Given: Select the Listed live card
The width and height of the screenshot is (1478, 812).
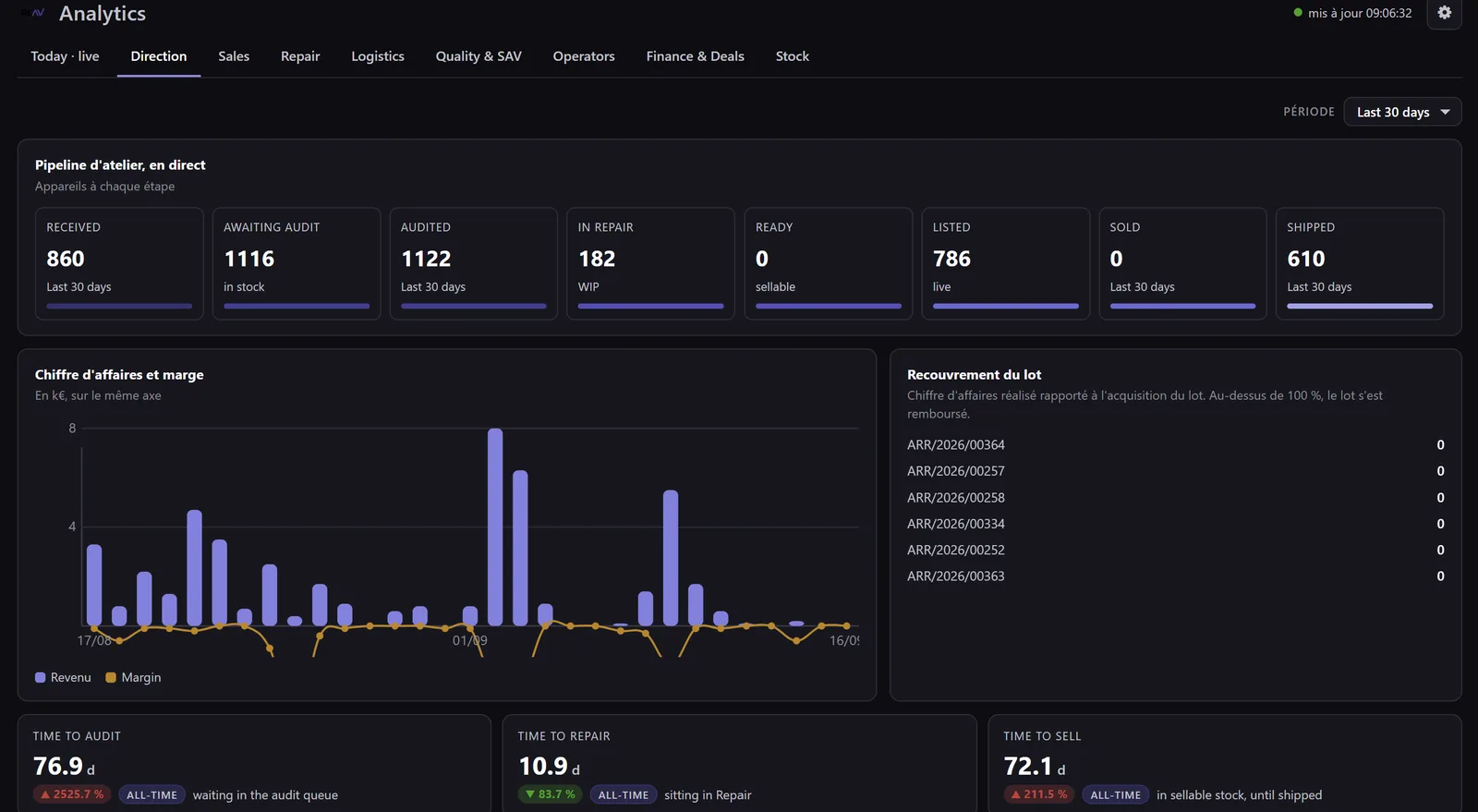Looking at the screenshot, I should [x=1005, y=263].
